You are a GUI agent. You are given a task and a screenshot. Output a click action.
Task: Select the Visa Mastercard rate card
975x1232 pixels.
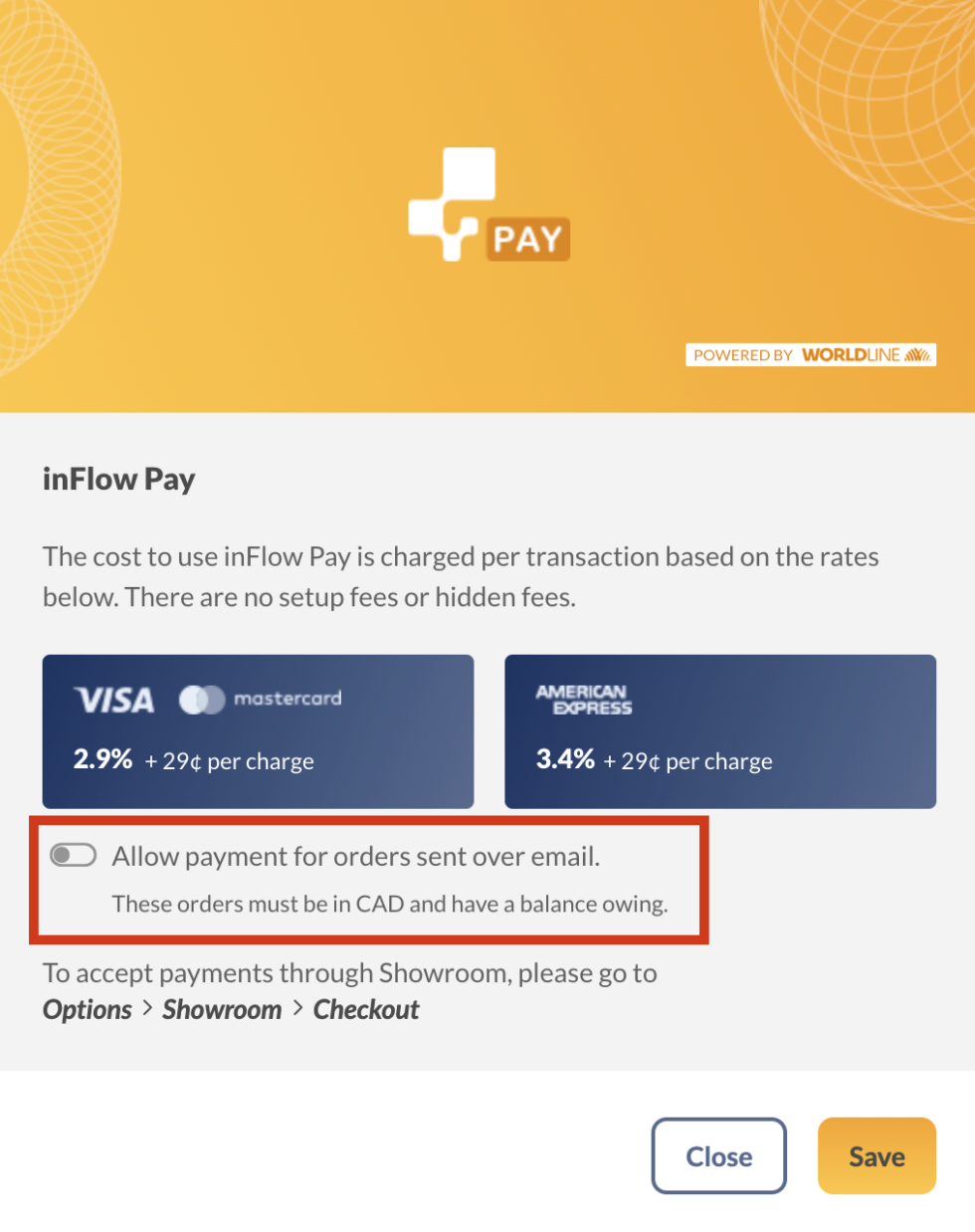258,730
